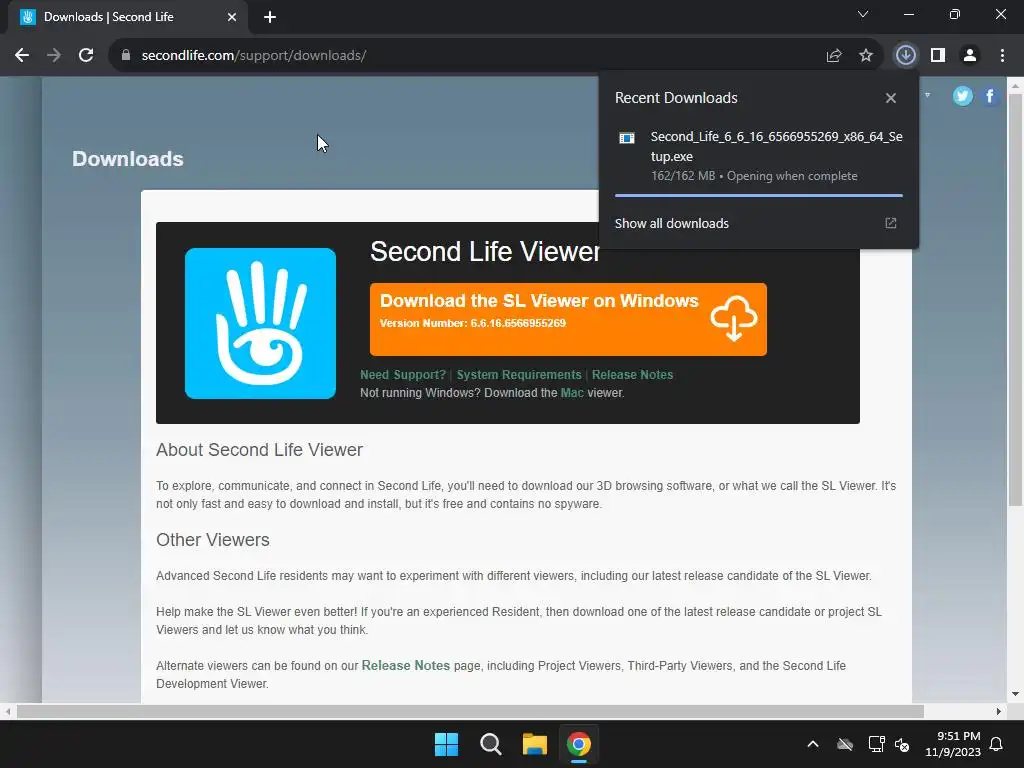This screenshot has width=1024, height=768.
Task: Click the Downloads page heading
Action: click(128, 159)
